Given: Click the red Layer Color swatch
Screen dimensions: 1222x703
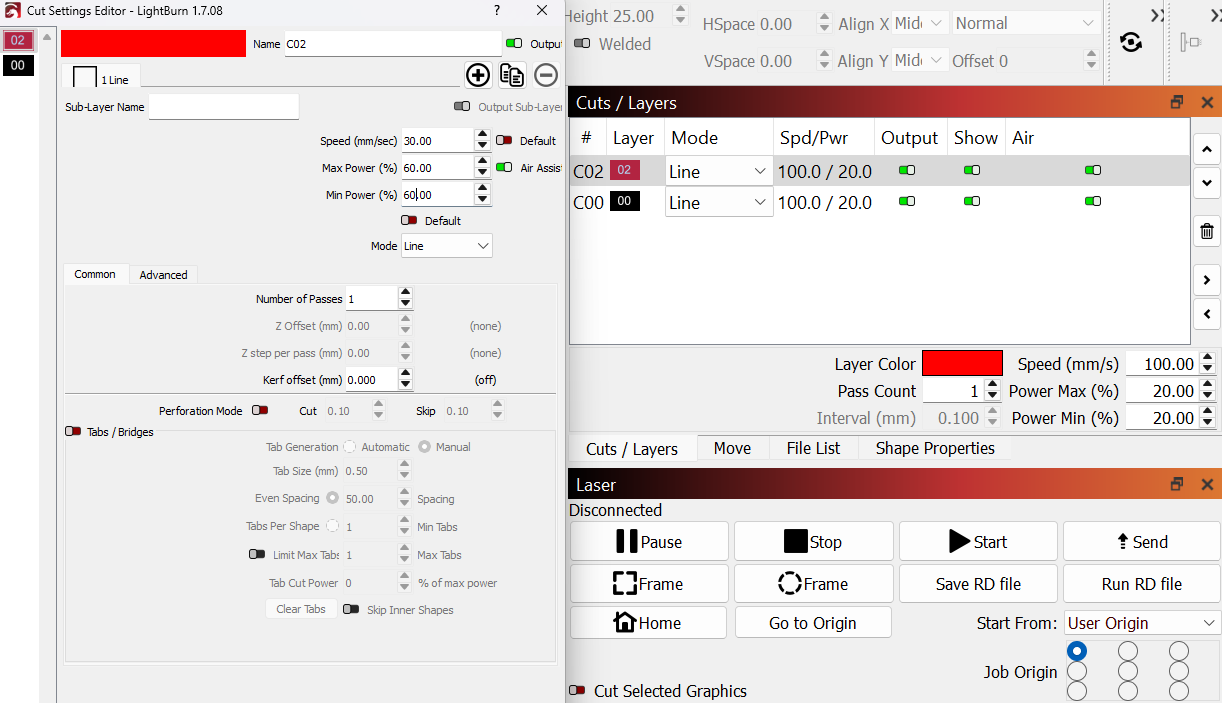Looking at the screenshot, I should coord(961,364).
